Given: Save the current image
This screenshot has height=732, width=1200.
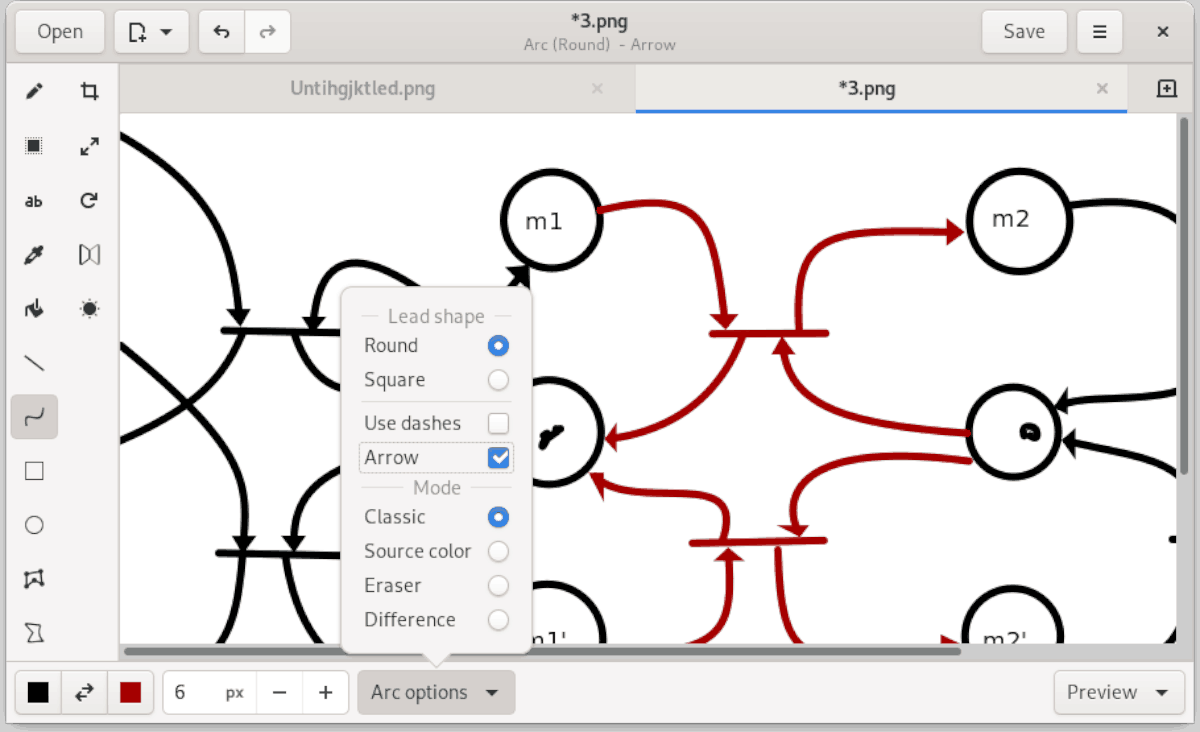Looking at the screenshot, I should pos(1024,31).
